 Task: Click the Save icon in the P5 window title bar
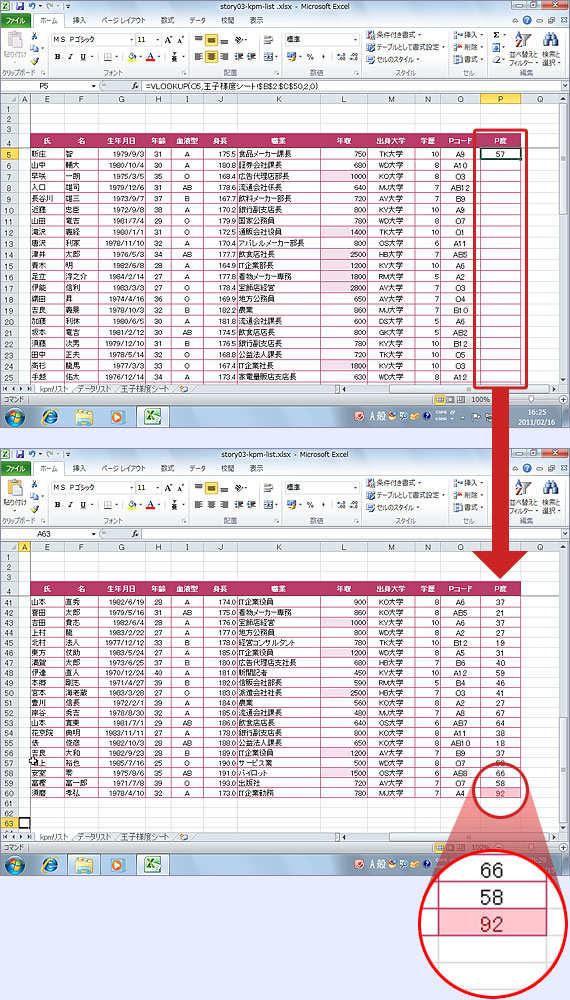(x=20, y=6)
